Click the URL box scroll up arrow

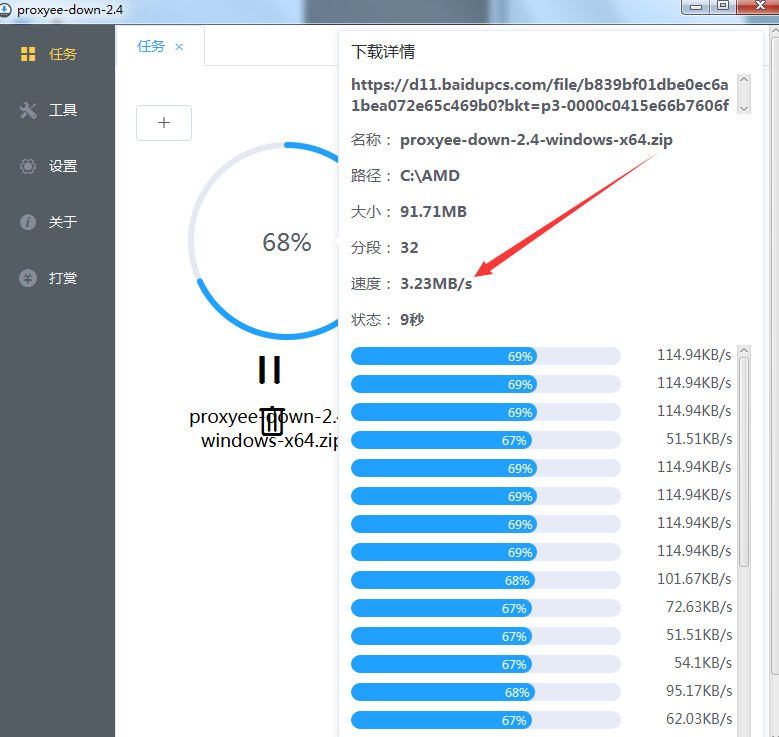click(744, 80)
